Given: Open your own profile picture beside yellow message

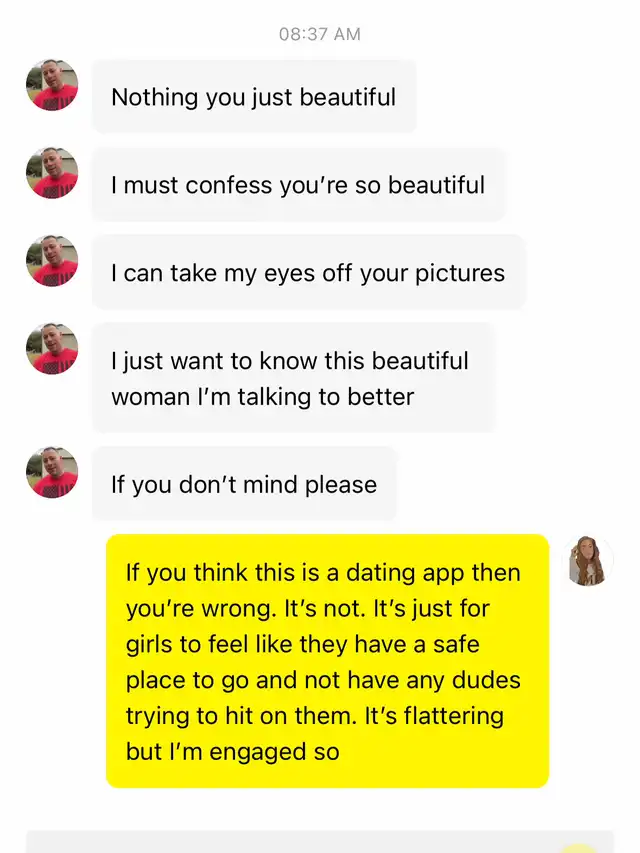Looking at the screenshot, I should pos(587,561).
